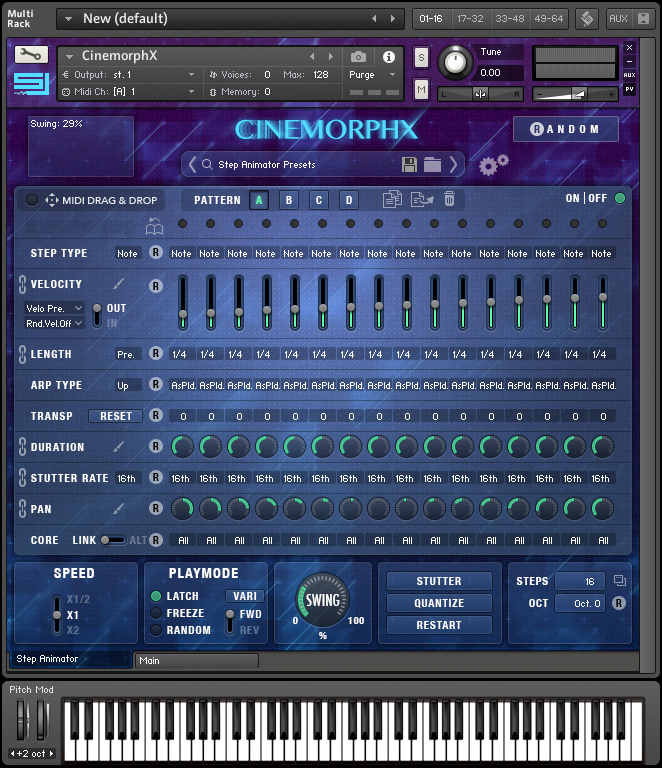Select the FREEZE playmode
662x768 pixels.
[x=156, y=613]
